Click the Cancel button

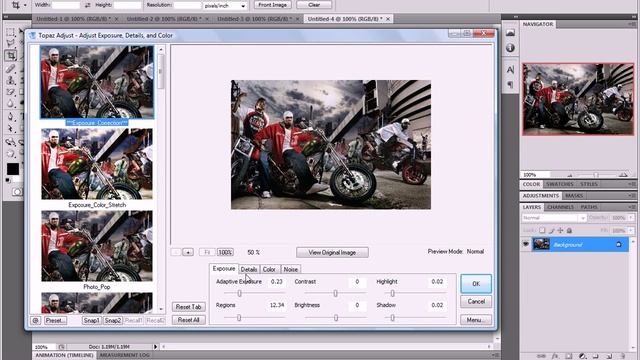tap(476, 302)
